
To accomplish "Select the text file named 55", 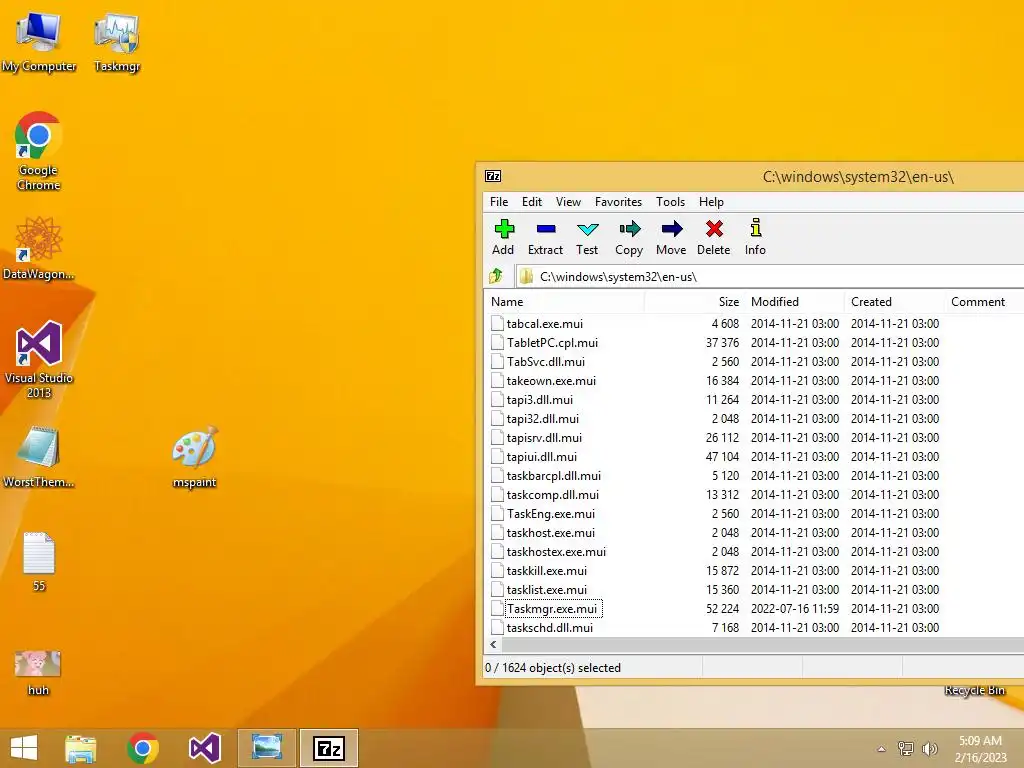I will tap(39, 562).
